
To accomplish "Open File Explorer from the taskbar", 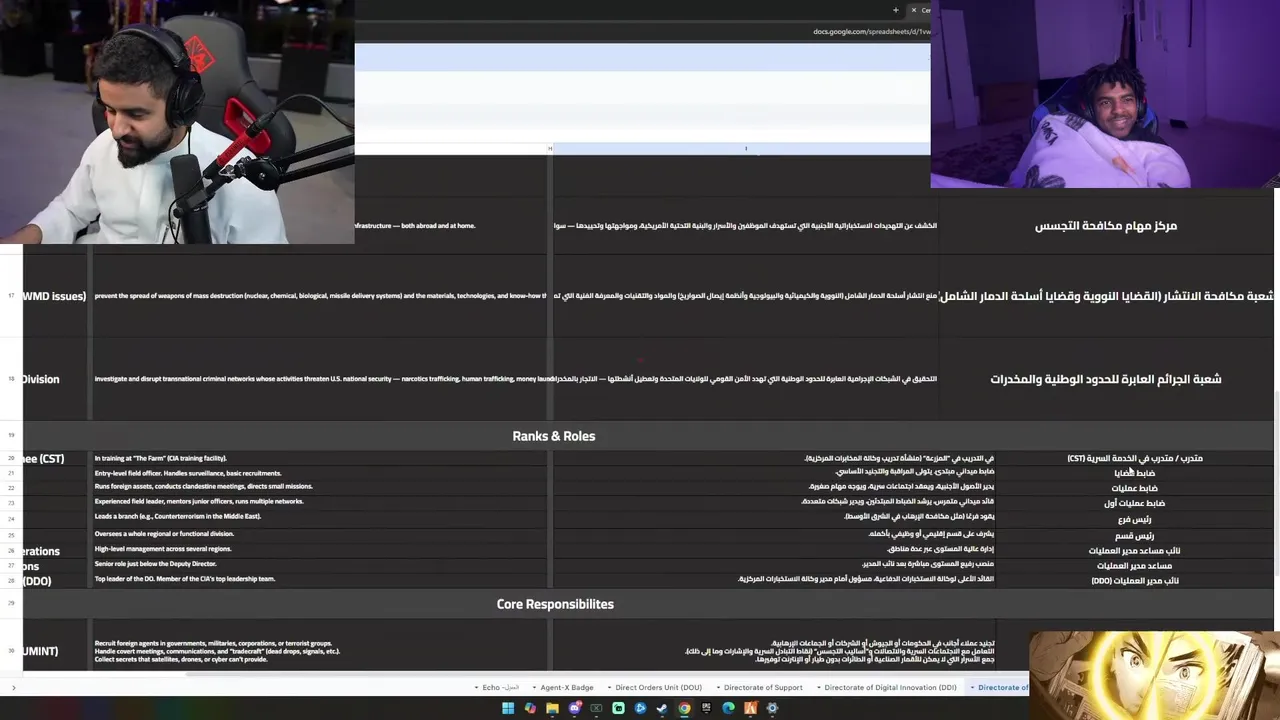I will (x=552, y=708).
